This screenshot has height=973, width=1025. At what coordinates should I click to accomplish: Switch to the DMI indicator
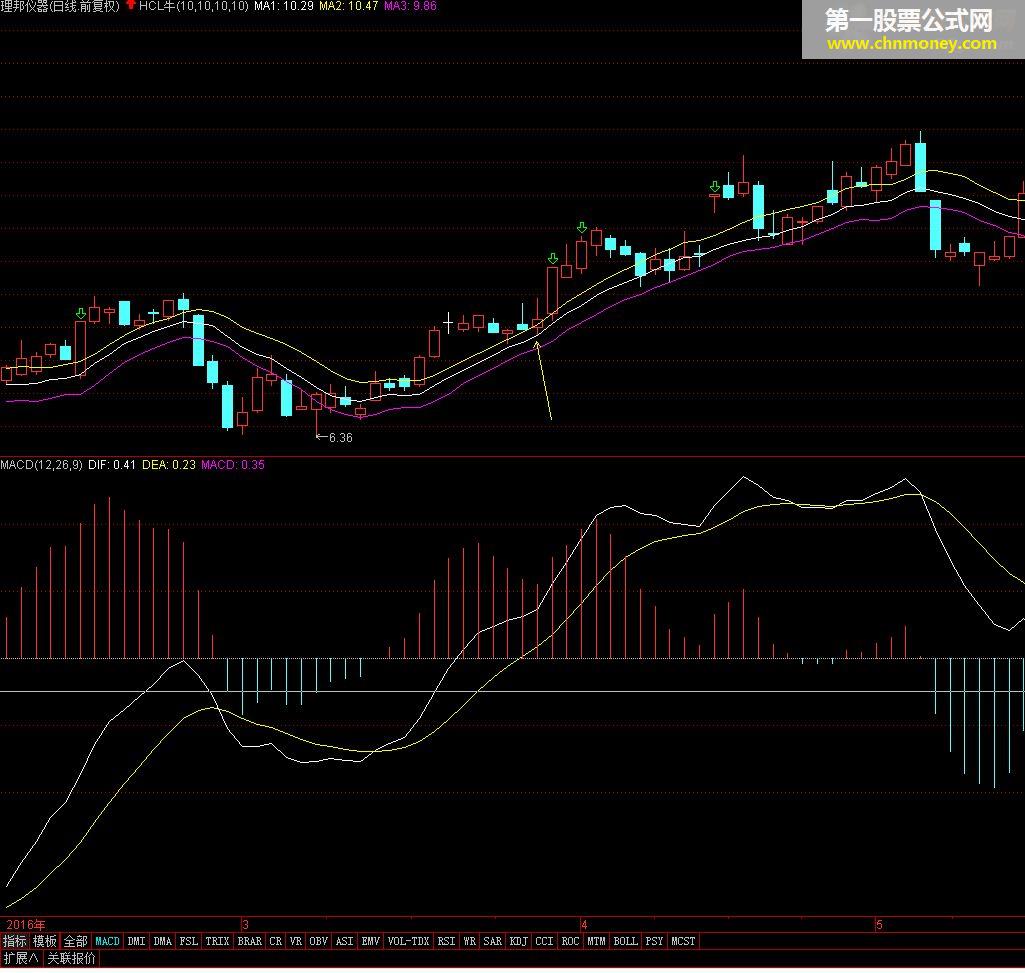pyautogui.click(x=136, y=941)
